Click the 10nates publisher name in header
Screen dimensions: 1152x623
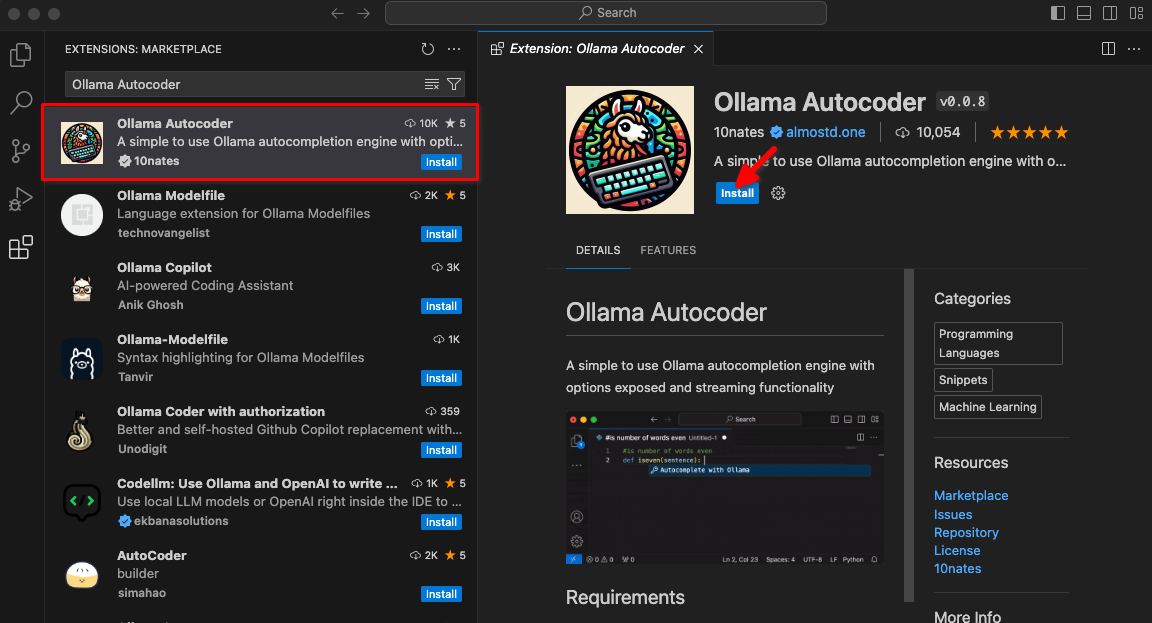click(x=739, y=132)
